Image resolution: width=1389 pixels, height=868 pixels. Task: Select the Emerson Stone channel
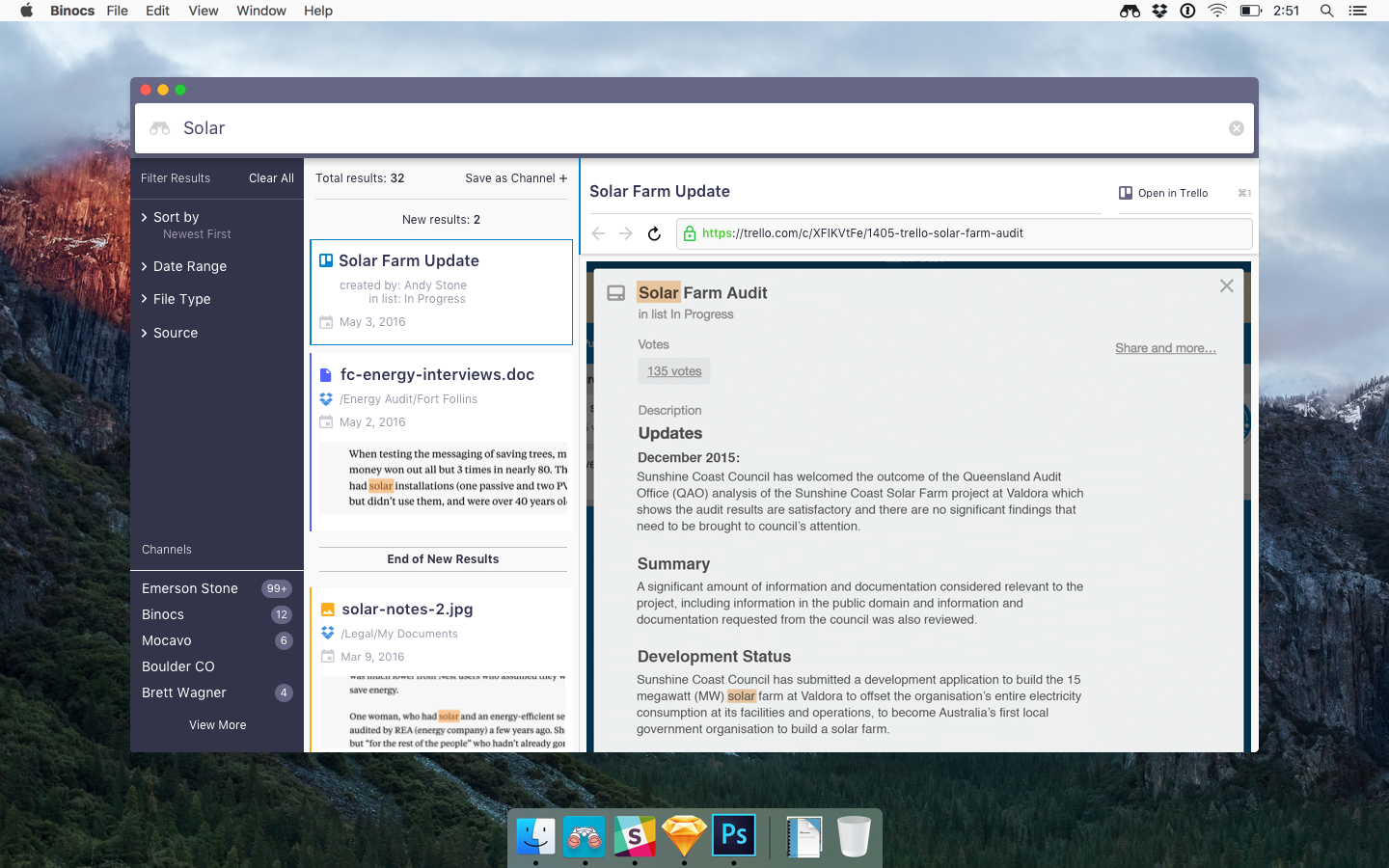[x=190, y=588]
